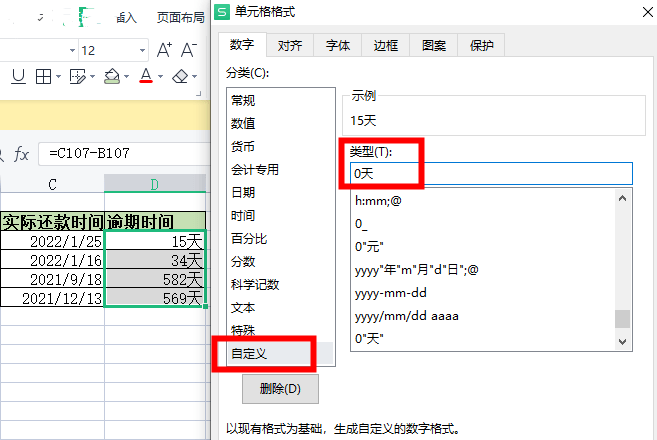Toggle underline formatting

click(x=18, y=76)
